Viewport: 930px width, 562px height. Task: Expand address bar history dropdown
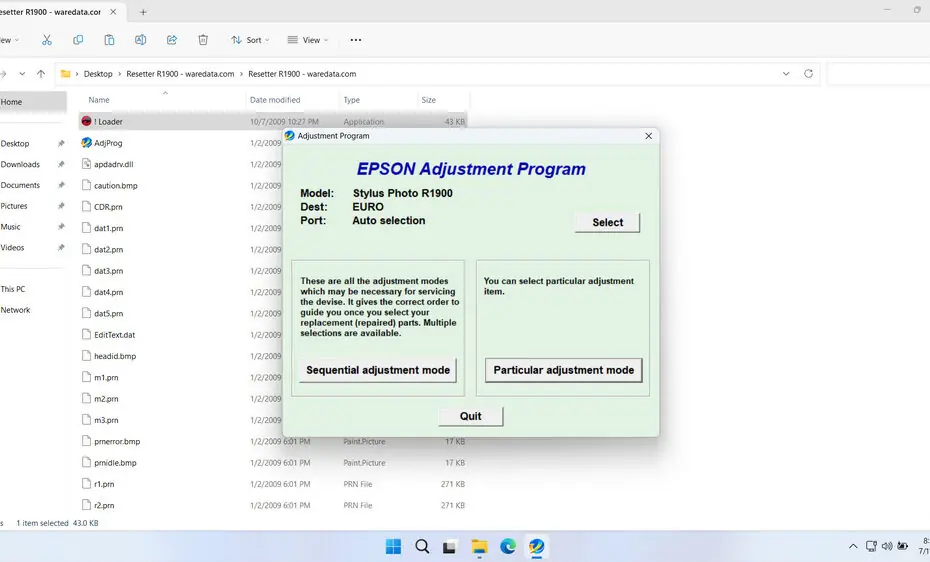click(x=786, y=74)
